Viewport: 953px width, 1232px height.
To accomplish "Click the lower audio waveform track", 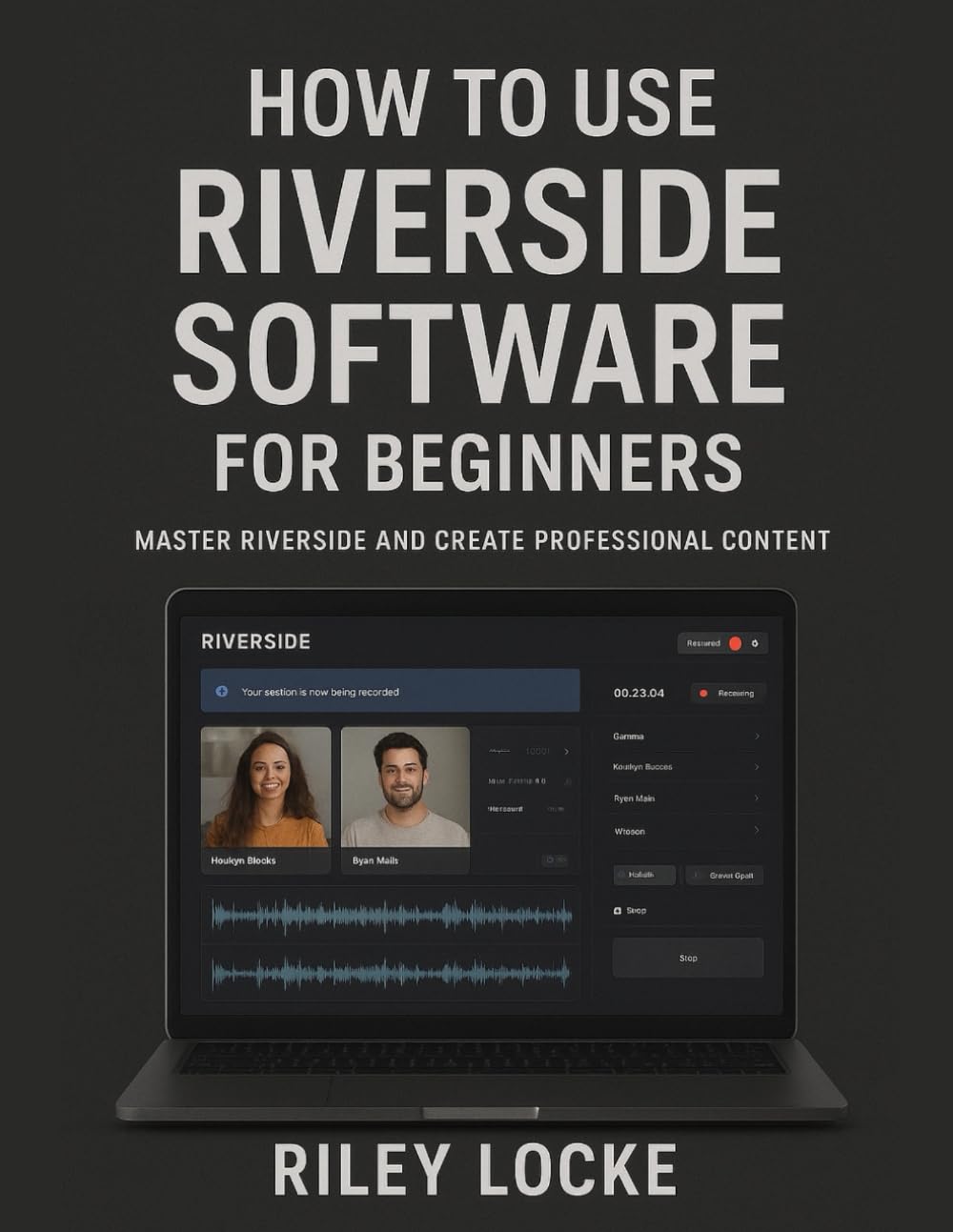I will [x=391, y=972].
